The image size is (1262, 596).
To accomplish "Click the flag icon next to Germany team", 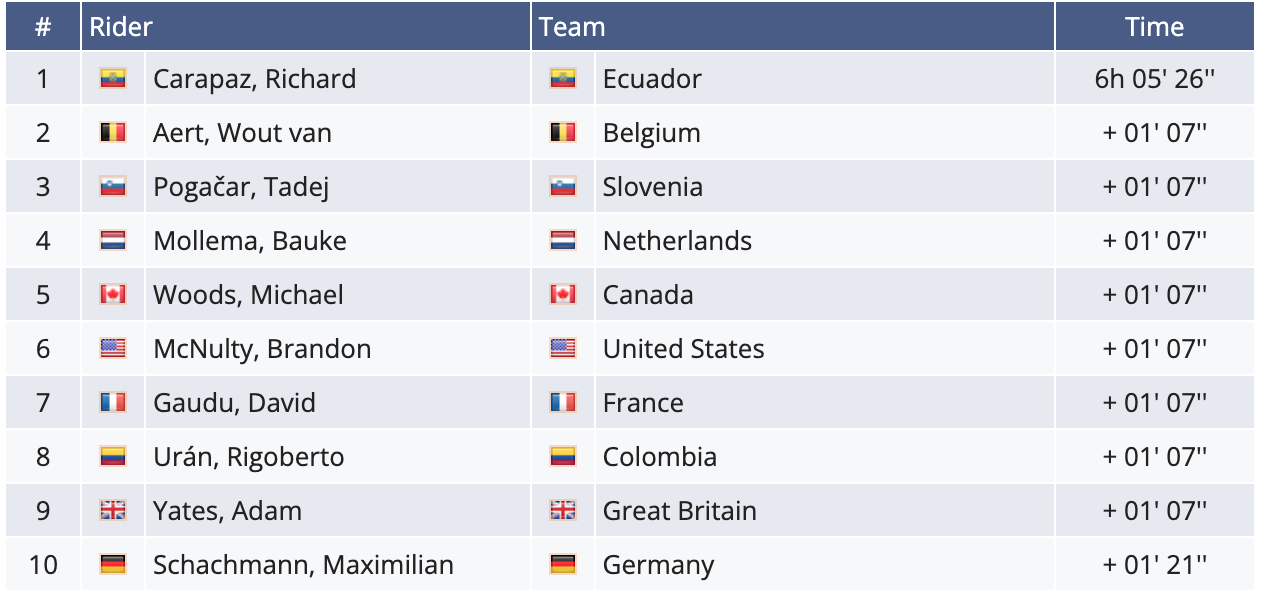I will [x=563, y=565].
